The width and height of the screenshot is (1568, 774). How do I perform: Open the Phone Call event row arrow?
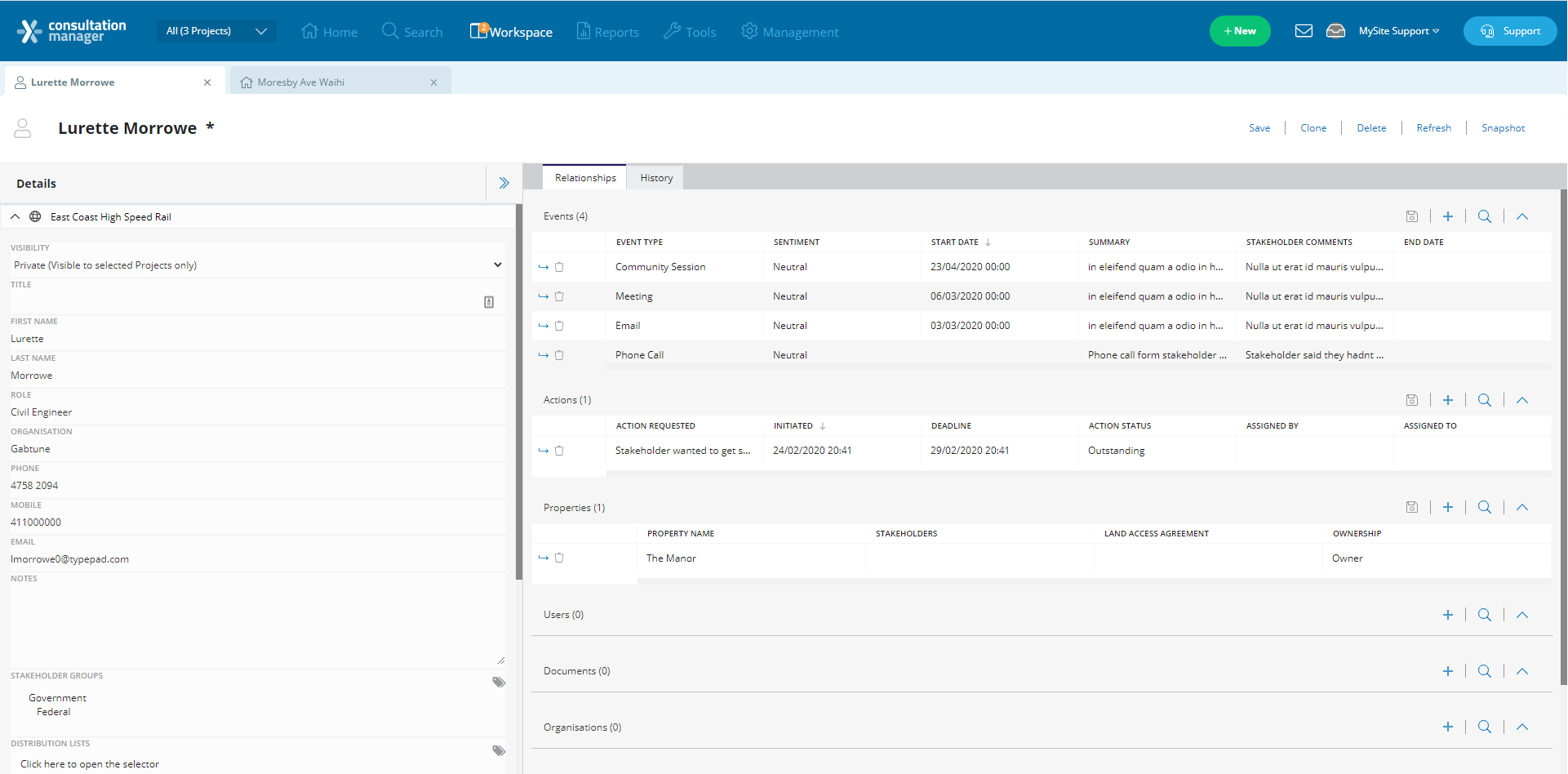pos(544,355)
